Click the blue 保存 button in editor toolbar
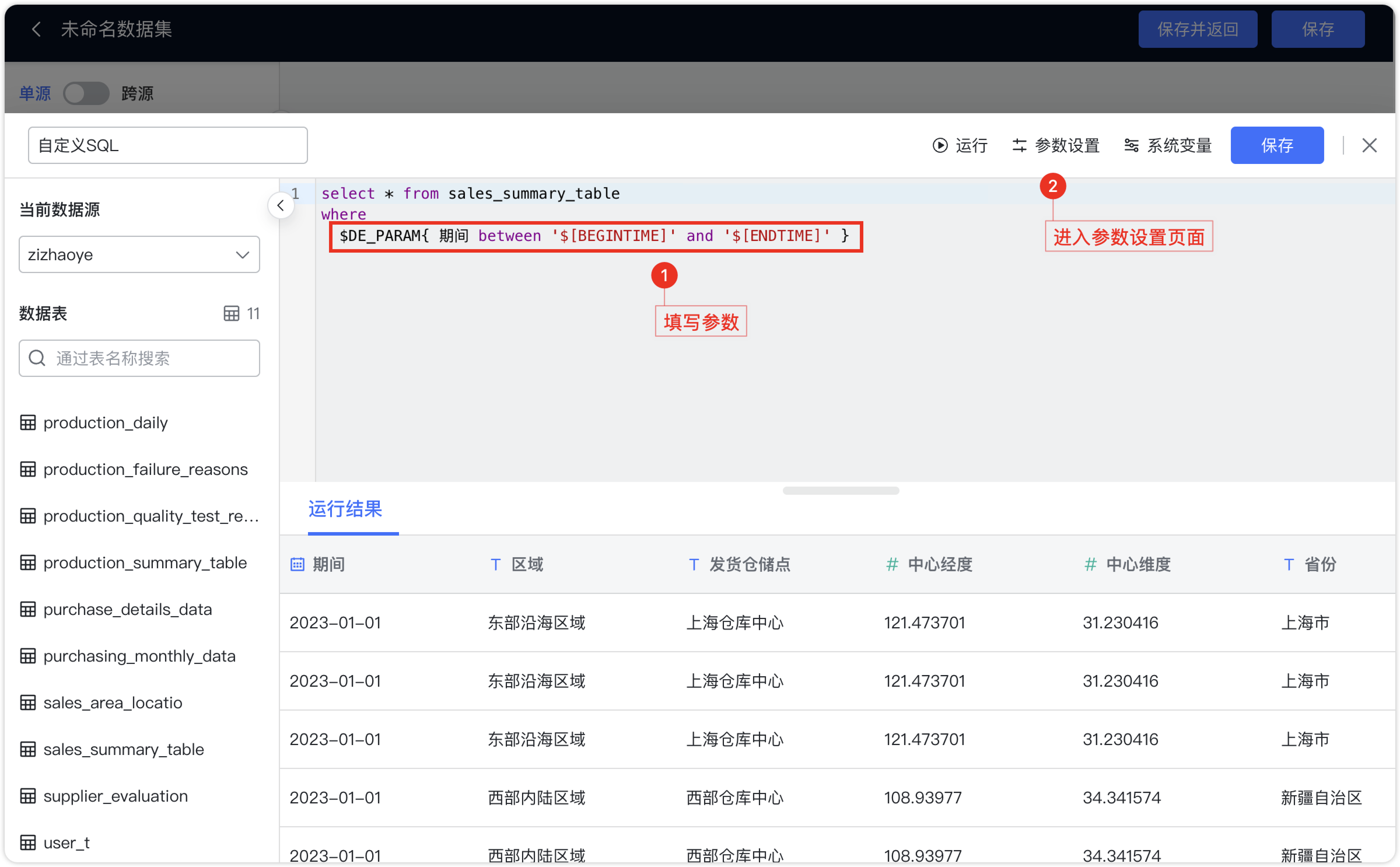 click(x=1277, y=145)
